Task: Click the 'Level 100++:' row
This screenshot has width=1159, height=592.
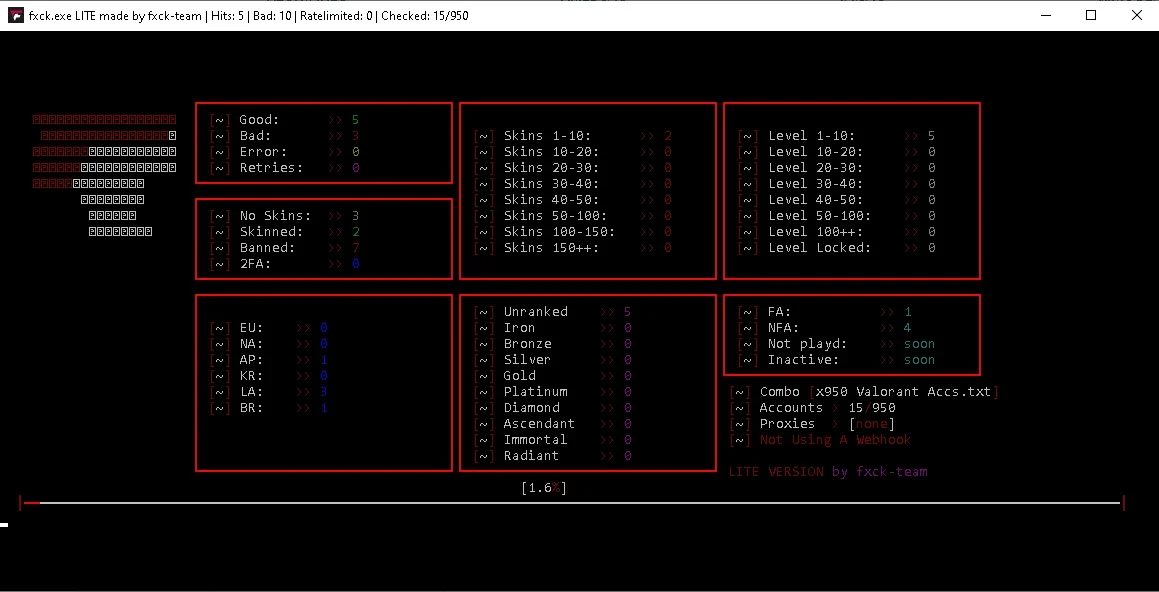Action: [837, 232]
